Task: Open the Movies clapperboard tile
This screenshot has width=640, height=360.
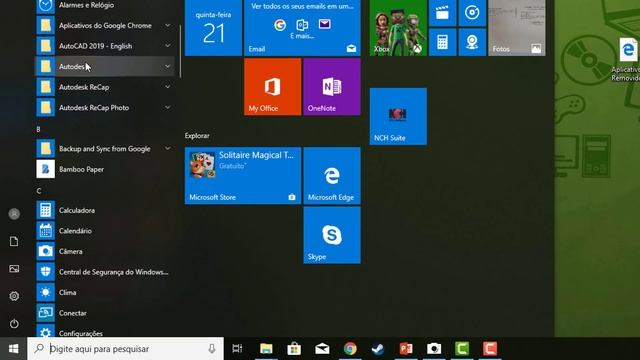Action: pyautogui.click(x=442, y=13)
